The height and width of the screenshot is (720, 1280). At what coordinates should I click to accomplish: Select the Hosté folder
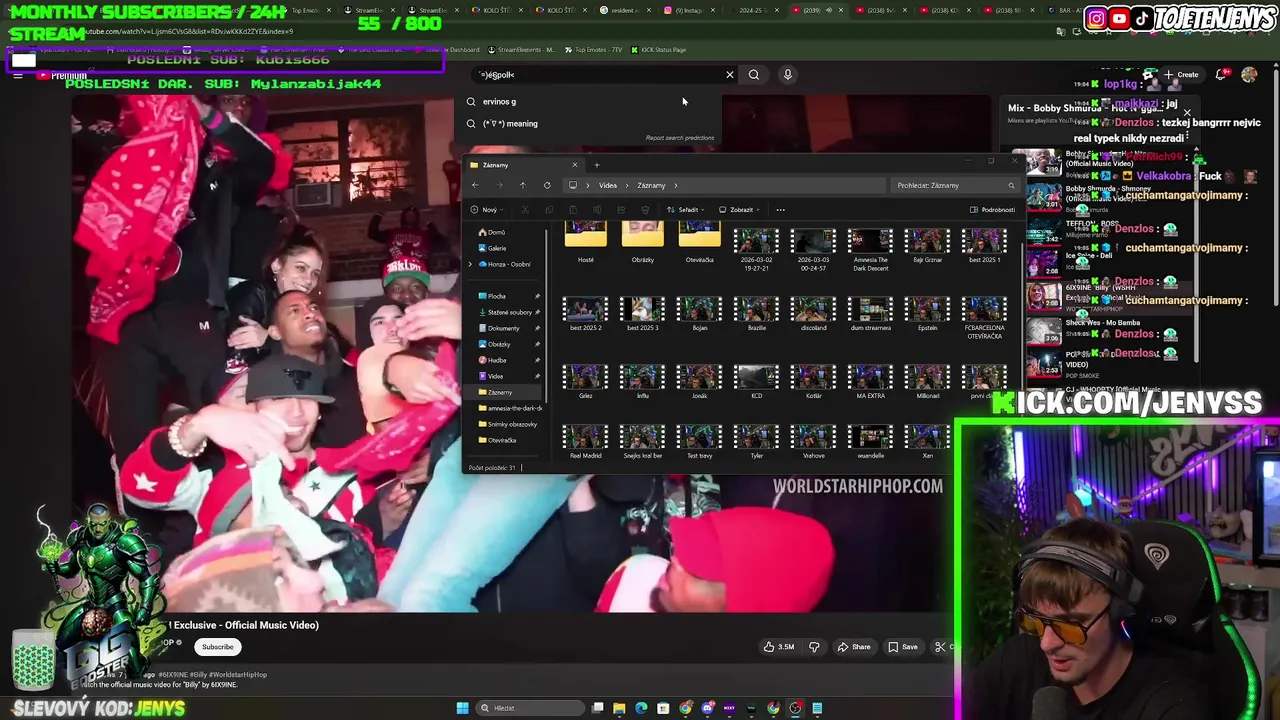coord(586,243)
